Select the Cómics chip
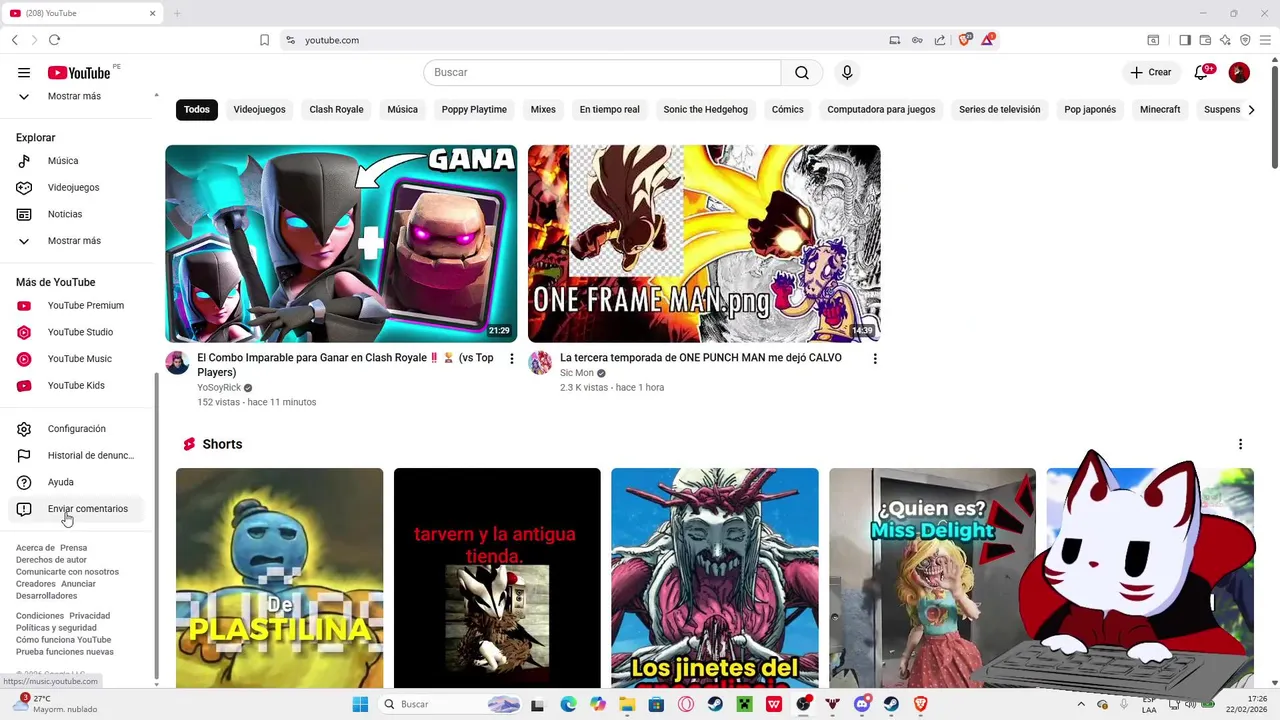Viewport: 1280px width, 720px height. [x=787, y=109]
